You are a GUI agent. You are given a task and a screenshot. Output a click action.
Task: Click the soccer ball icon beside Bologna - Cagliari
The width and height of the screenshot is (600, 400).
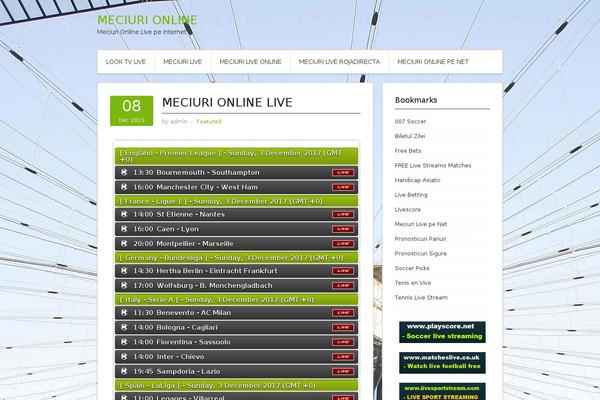tap(124, 327)
